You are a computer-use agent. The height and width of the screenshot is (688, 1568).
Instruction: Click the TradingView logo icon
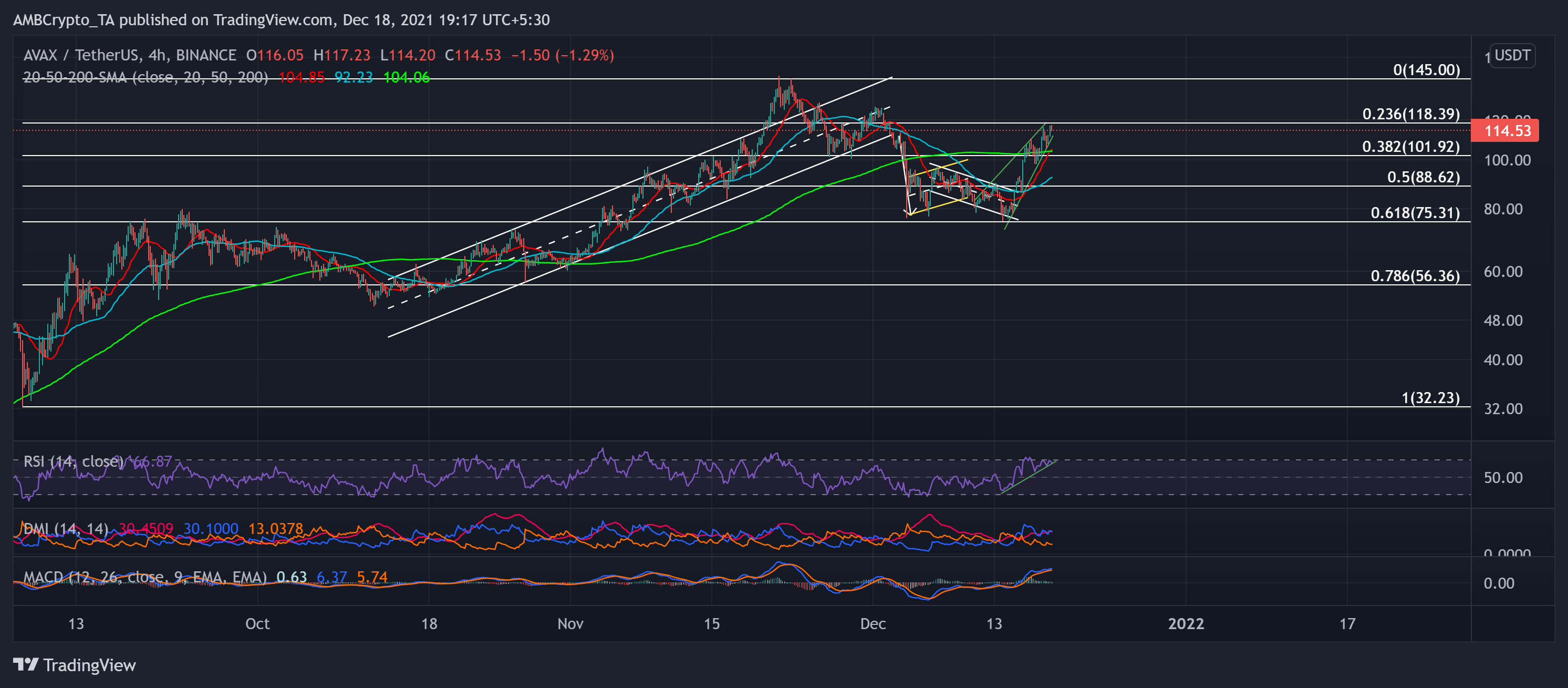point(26,665)
